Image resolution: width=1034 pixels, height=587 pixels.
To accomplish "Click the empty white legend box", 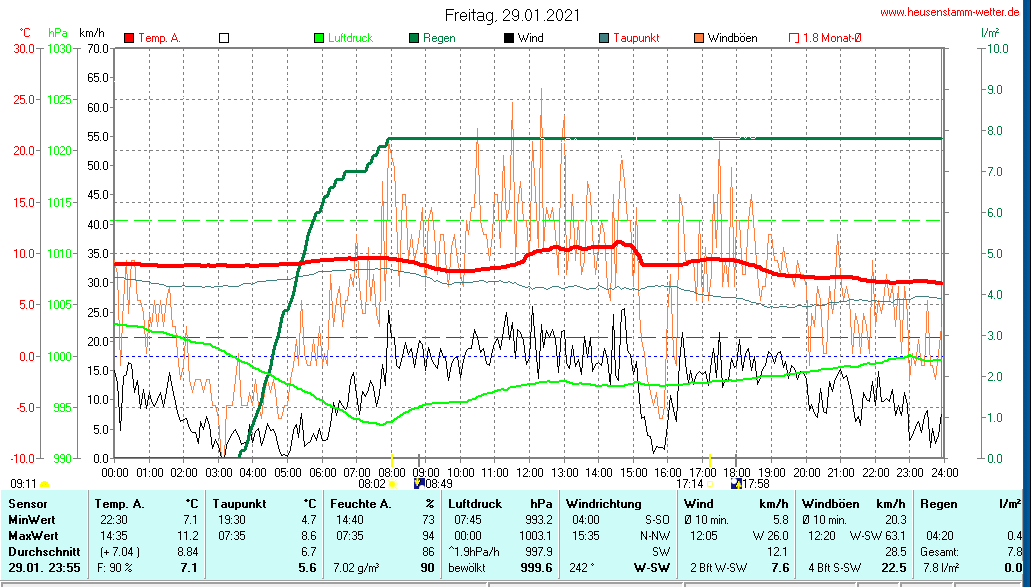I will (224, 38).
